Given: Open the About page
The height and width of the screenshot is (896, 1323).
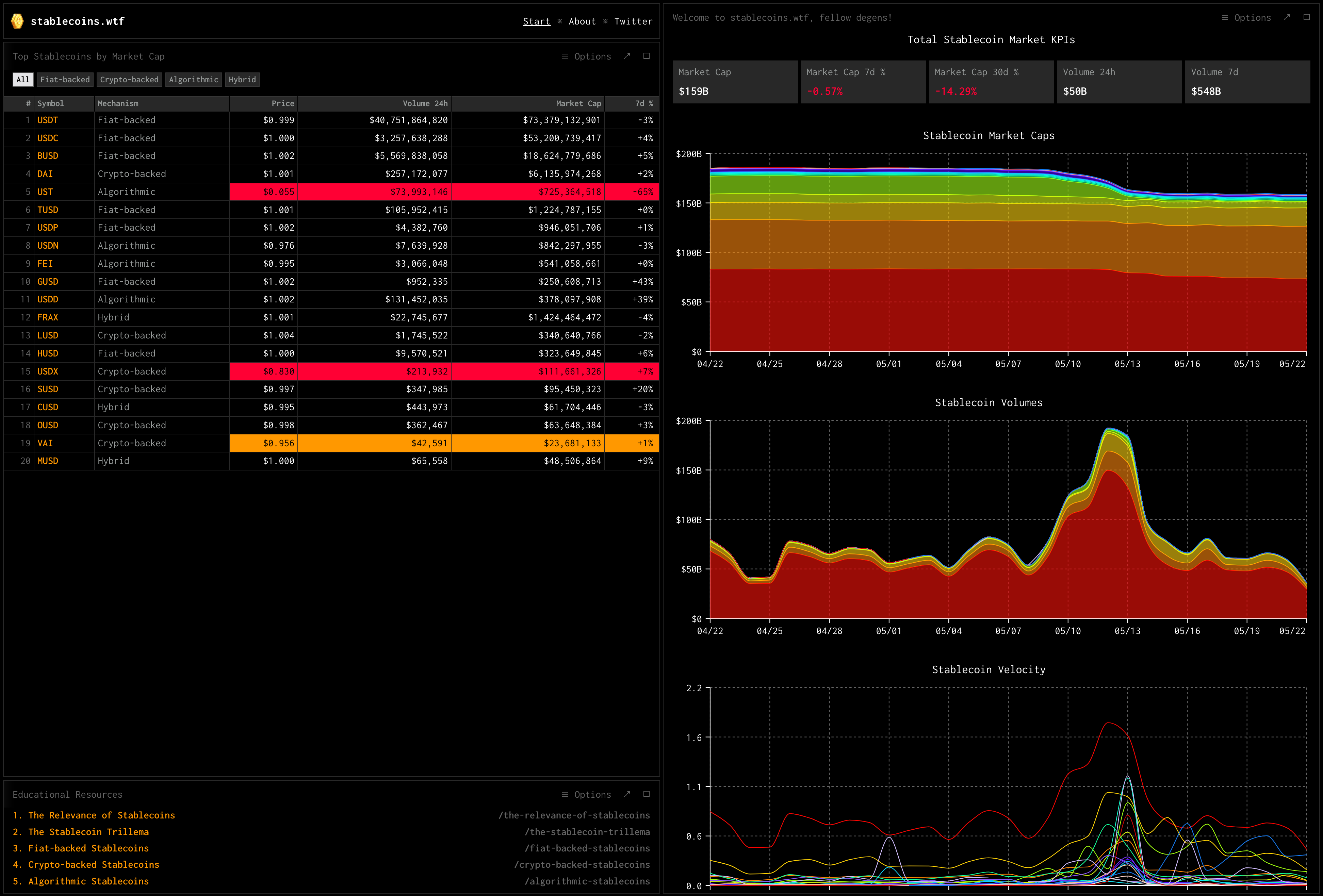Looking at the screenshot, I should 582,22.
